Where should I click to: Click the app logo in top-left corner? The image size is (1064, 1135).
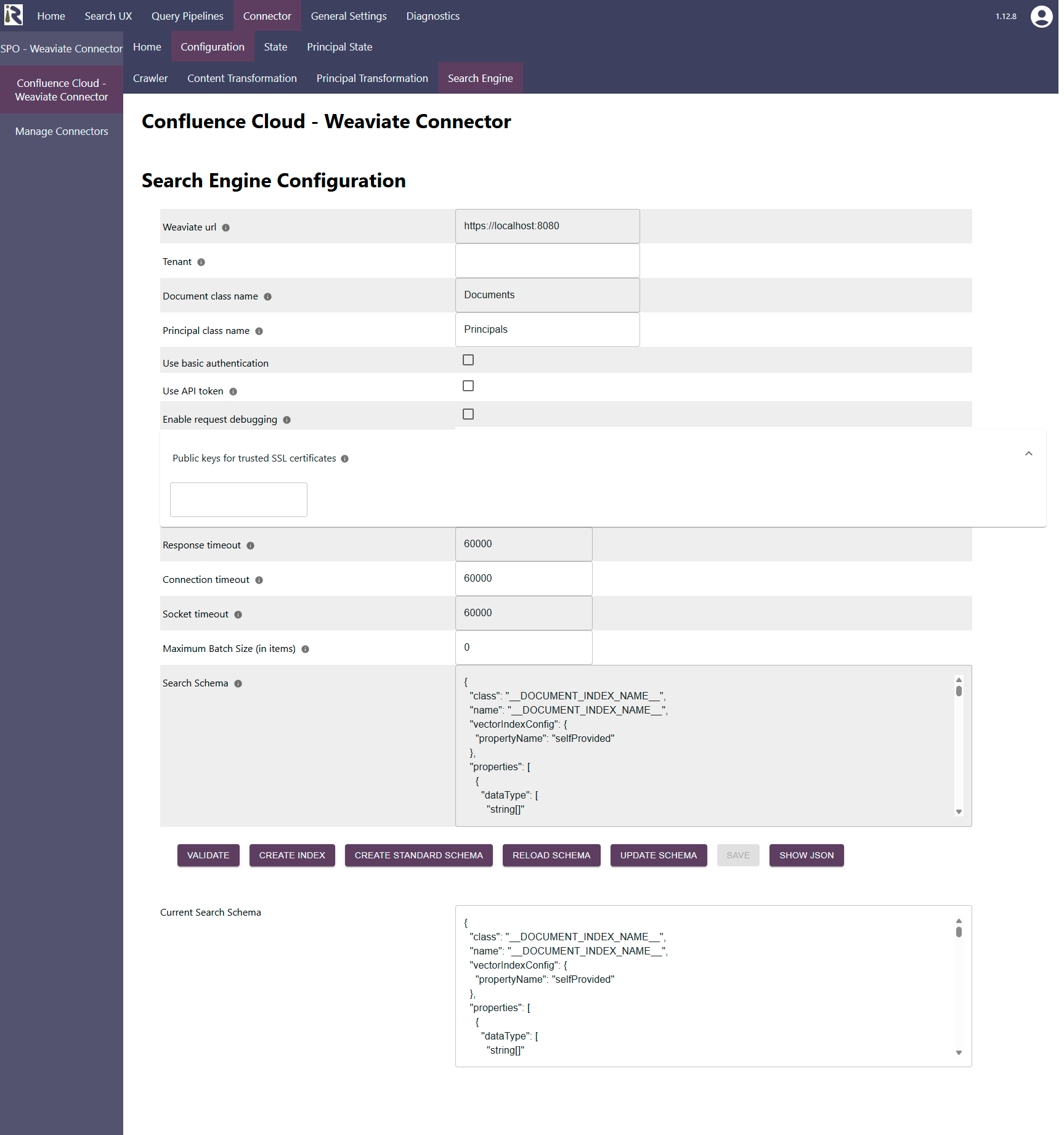[14, 15]
